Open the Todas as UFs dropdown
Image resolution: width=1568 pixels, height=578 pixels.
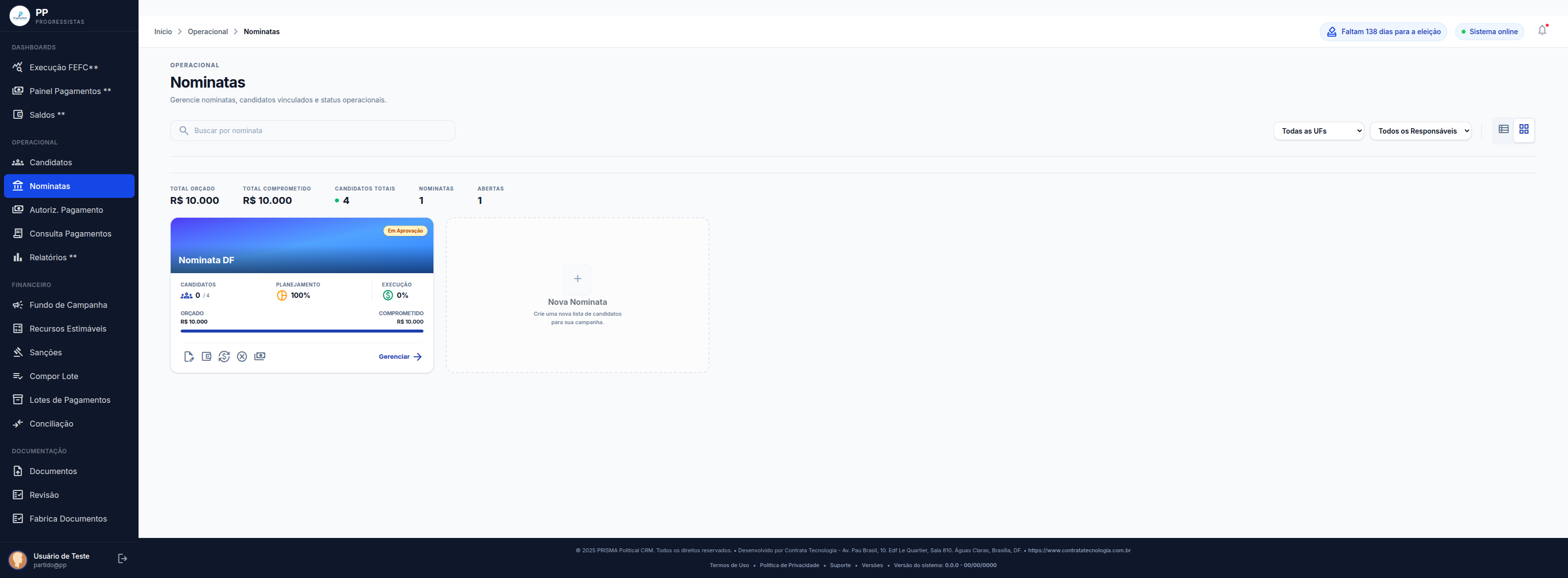pos(1319,131)
